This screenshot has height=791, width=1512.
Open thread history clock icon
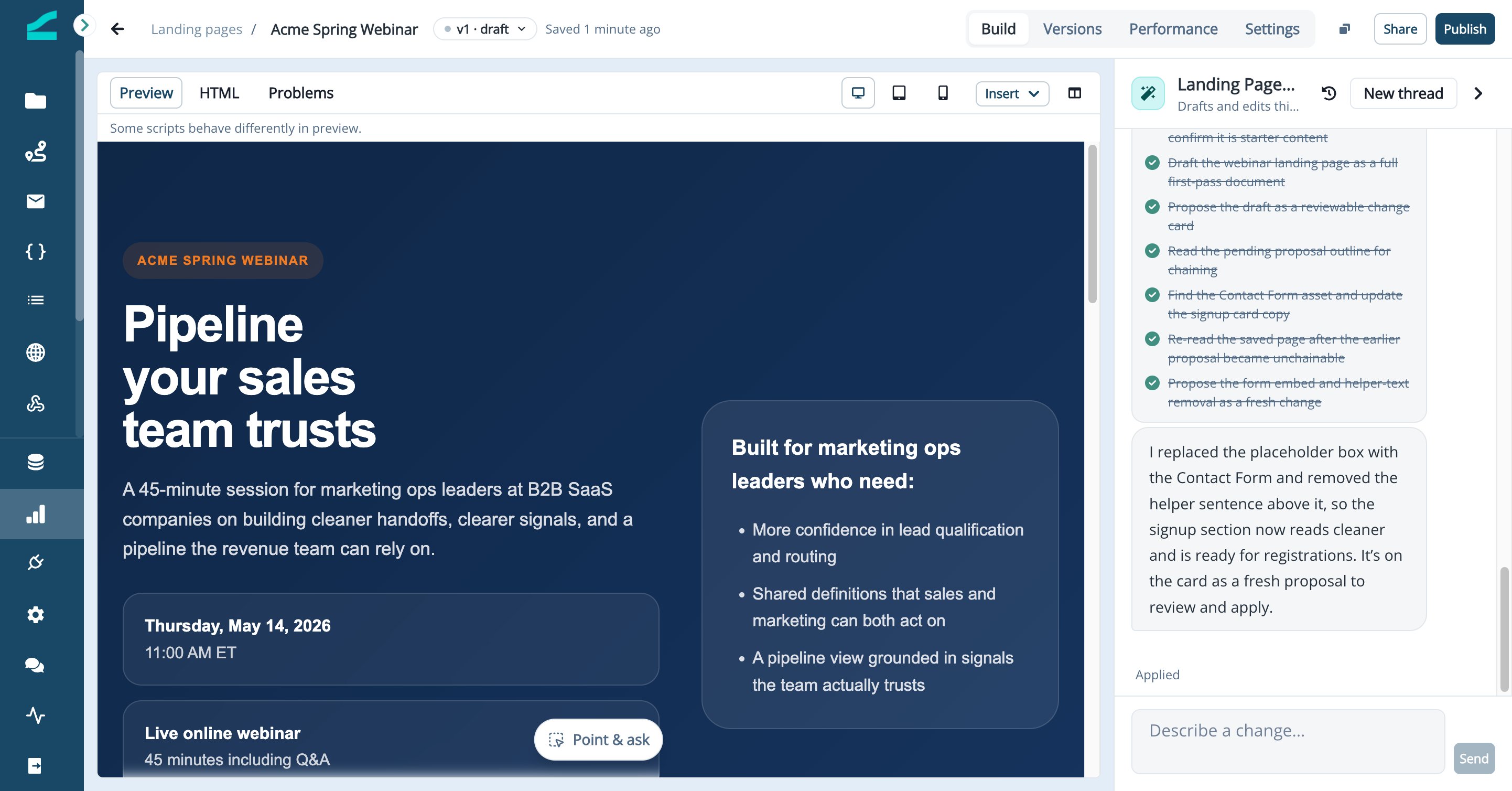point(1329,93)
